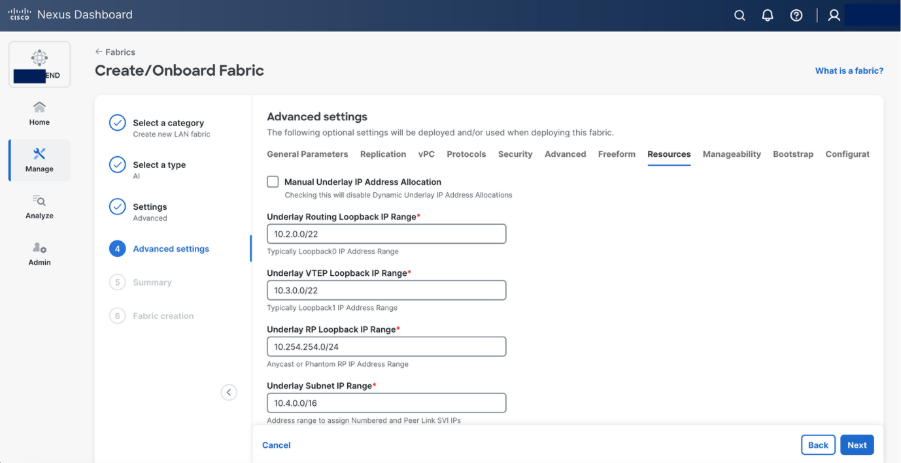Open the notifications bell icon
The width and height of the screenshot is (901, 463).
point(768,15)
